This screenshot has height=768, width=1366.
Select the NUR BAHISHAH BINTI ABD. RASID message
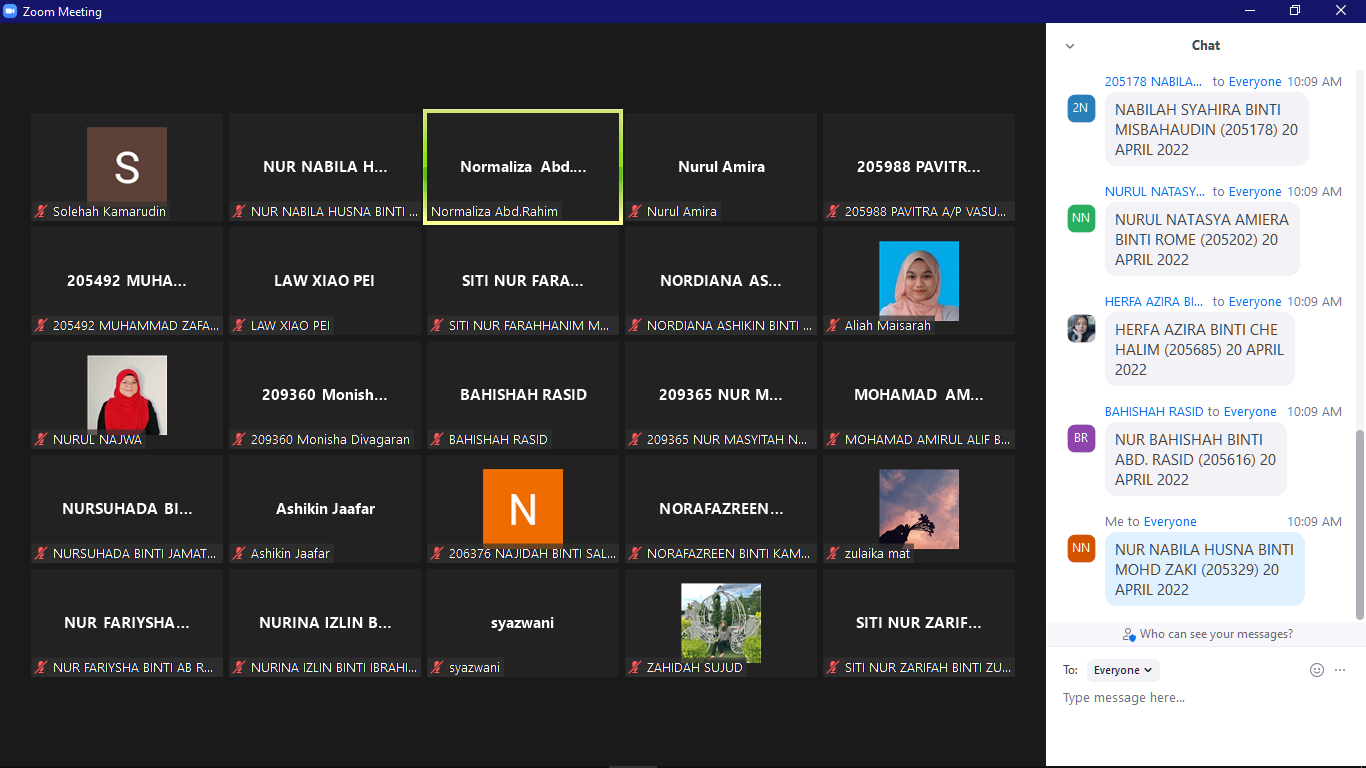[x=1196, y=460]
